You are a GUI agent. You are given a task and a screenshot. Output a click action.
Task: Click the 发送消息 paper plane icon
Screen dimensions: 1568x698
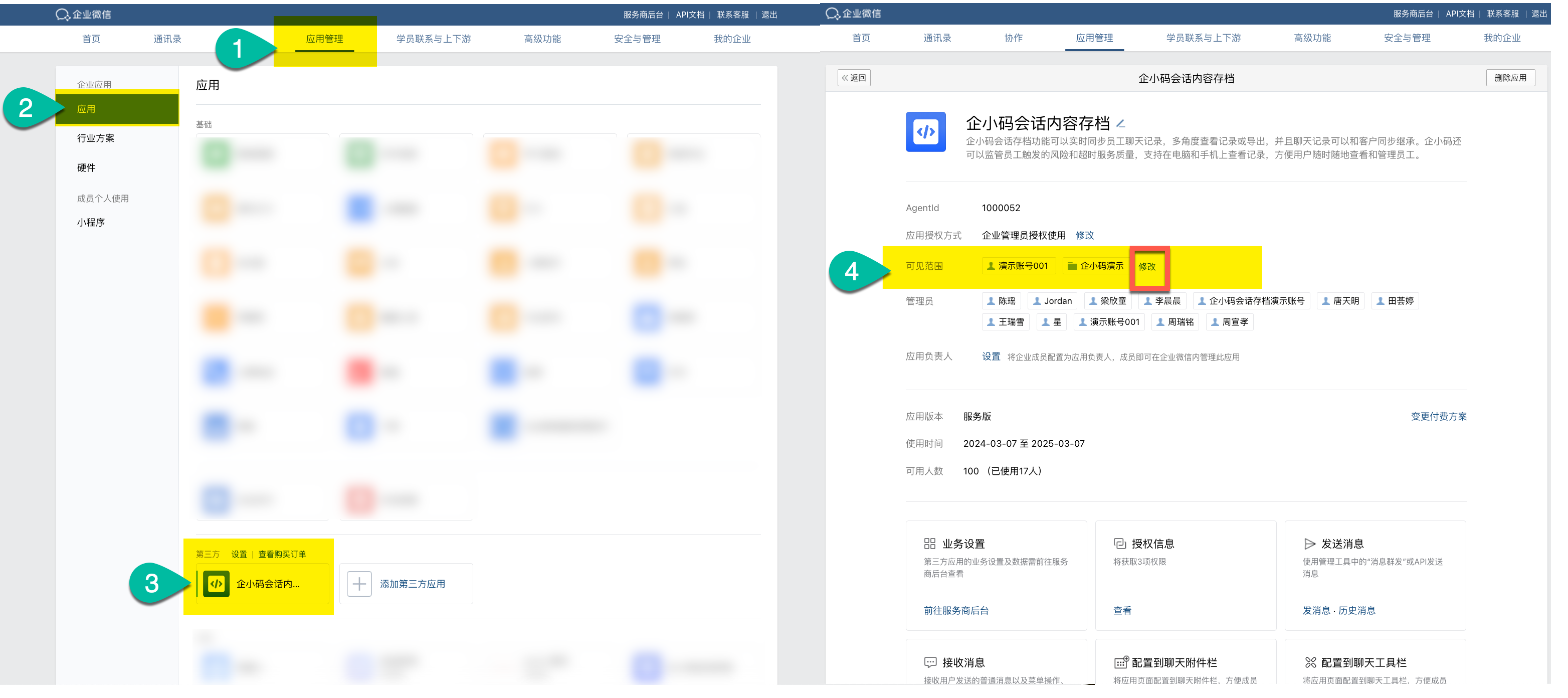[x=1309, y=543]
